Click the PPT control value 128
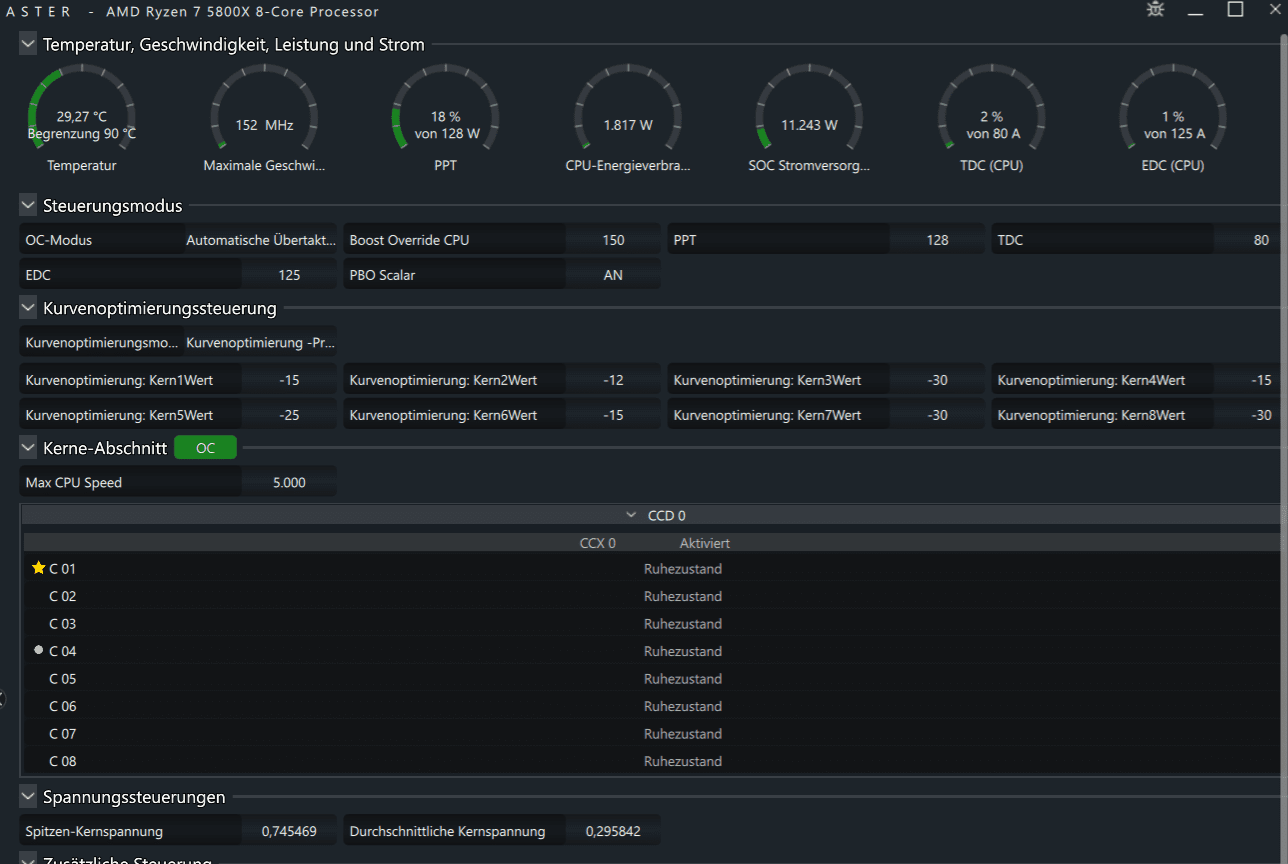 tap(937, 240)
